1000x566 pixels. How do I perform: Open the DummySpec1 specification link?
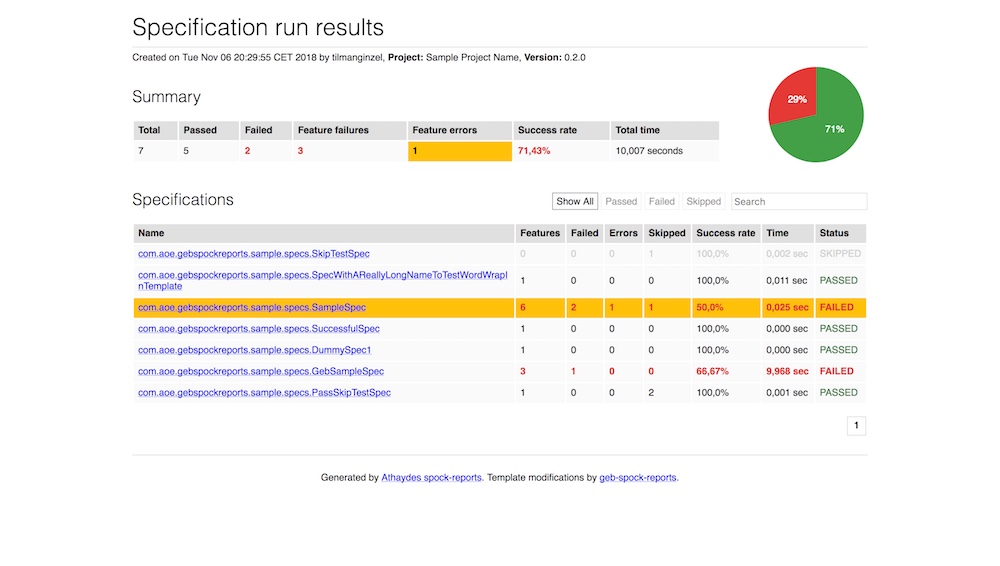click(254, 350)
